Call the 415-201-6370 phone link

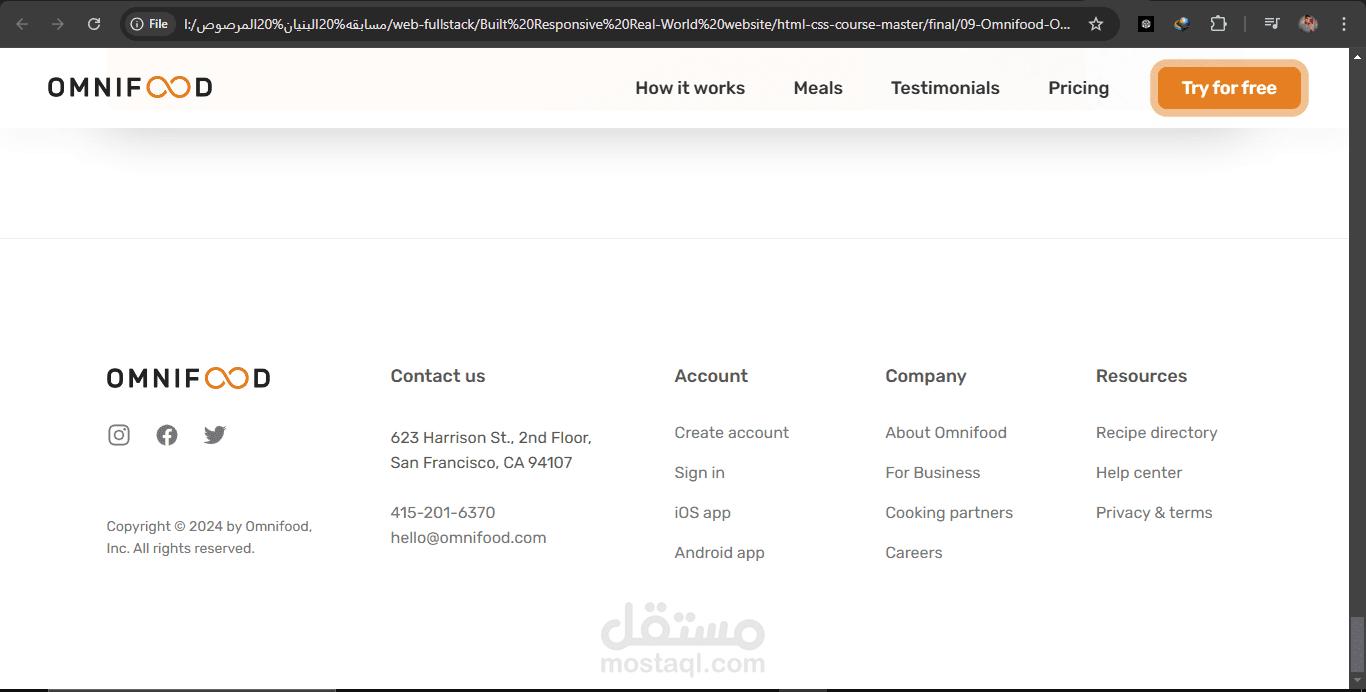(442, 513)
